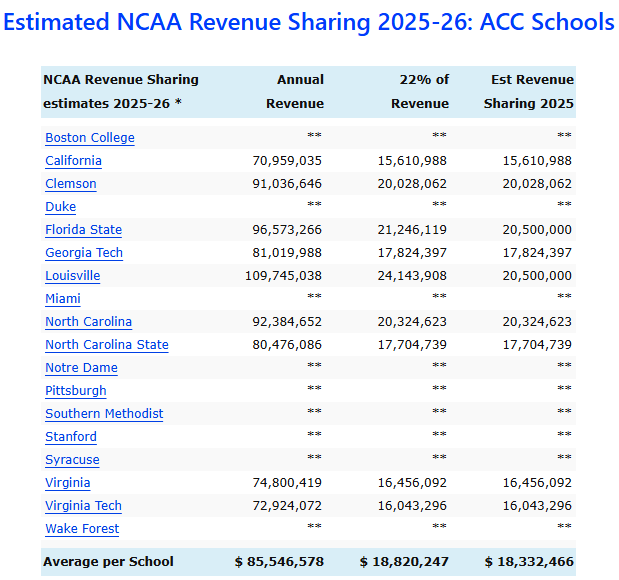Select Louisville annual revenue 109,745,038

coord(283,276)
